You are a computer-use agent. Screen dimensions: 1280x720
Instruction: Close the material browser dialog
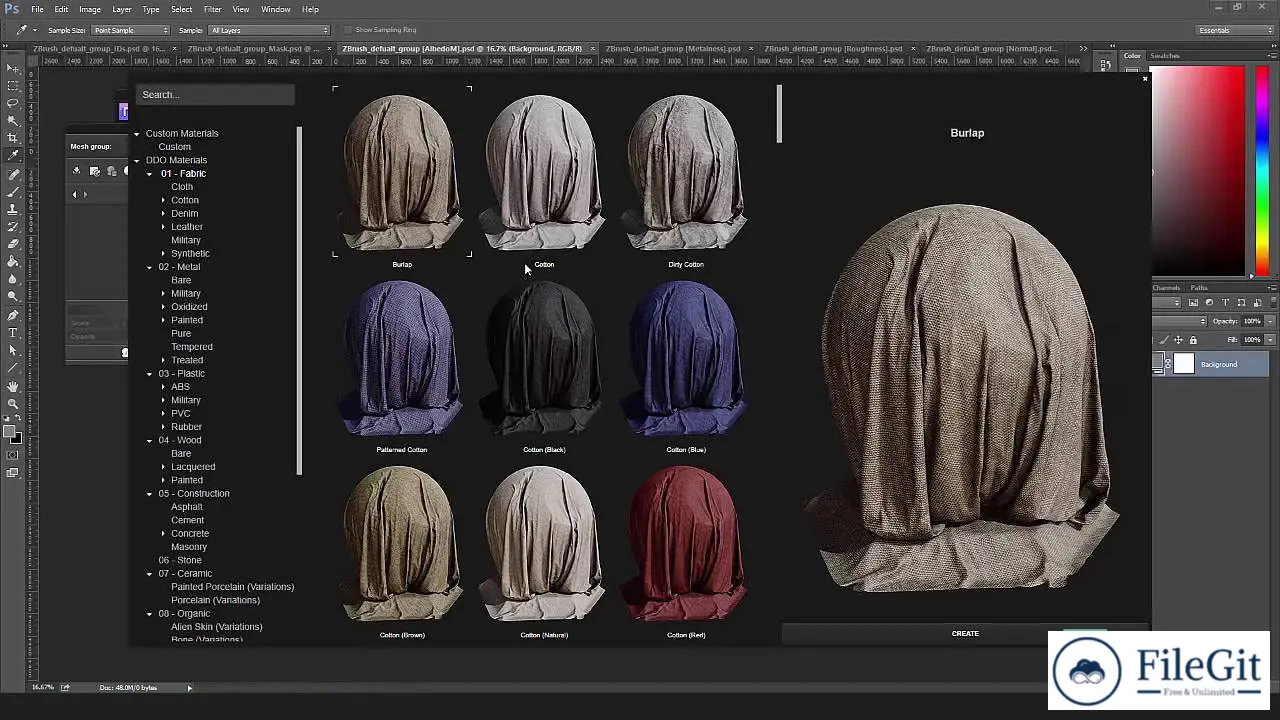(1145, 78)
